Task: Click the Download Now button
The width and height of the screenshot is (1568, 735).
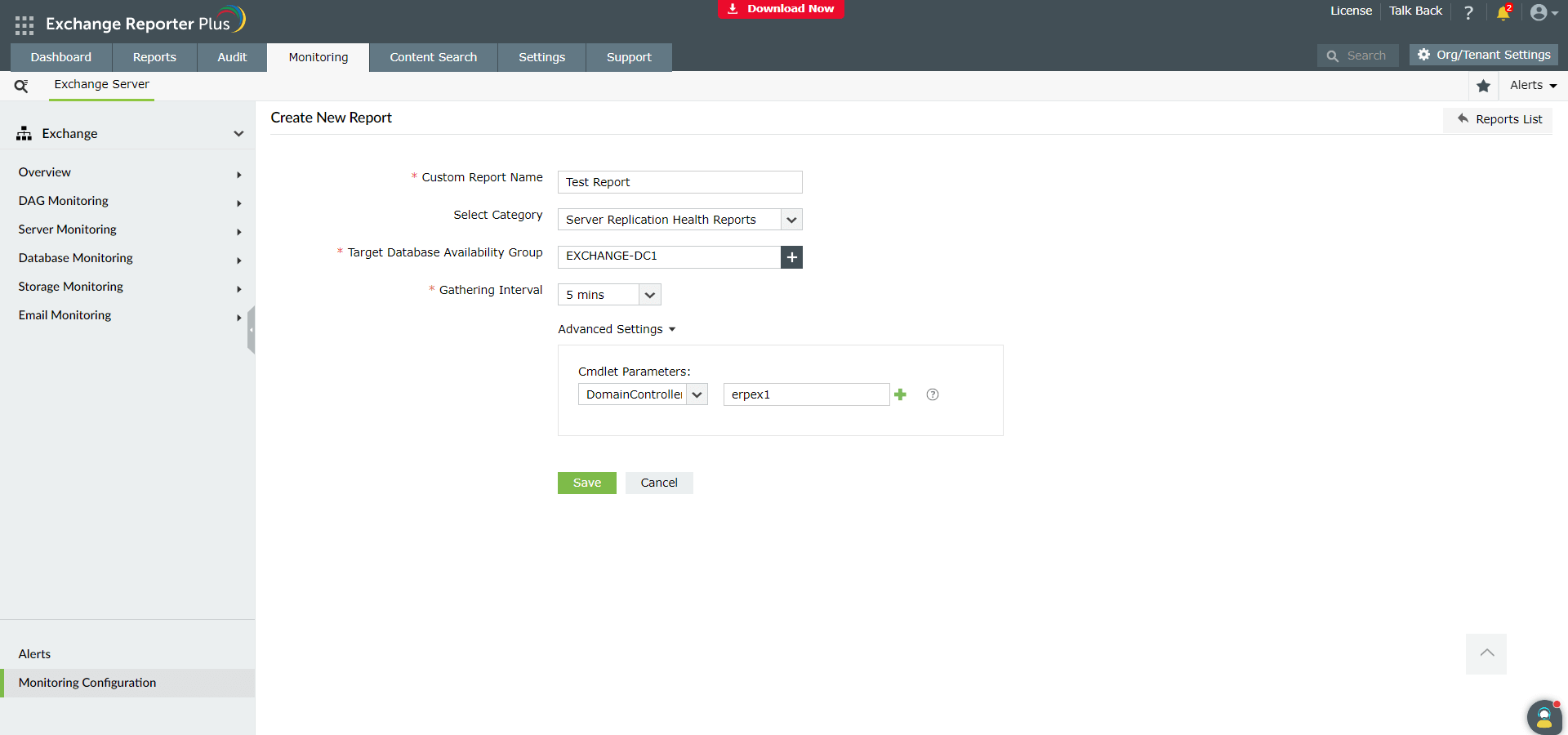Action: [x=781, y=9]
